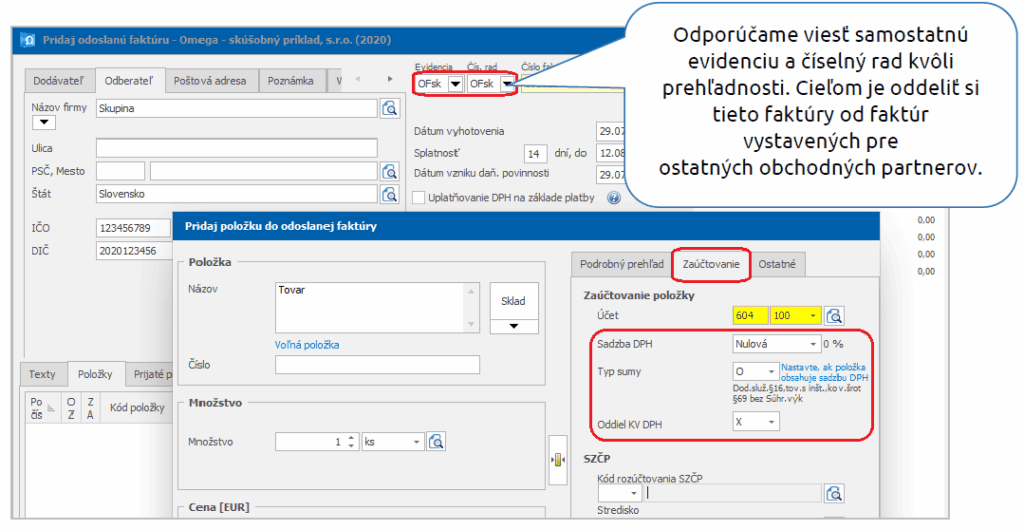Screen dimensions: 1024x530
Task: Open unit lookup icon beside ks dropdown
Action: tap(435, 441)
